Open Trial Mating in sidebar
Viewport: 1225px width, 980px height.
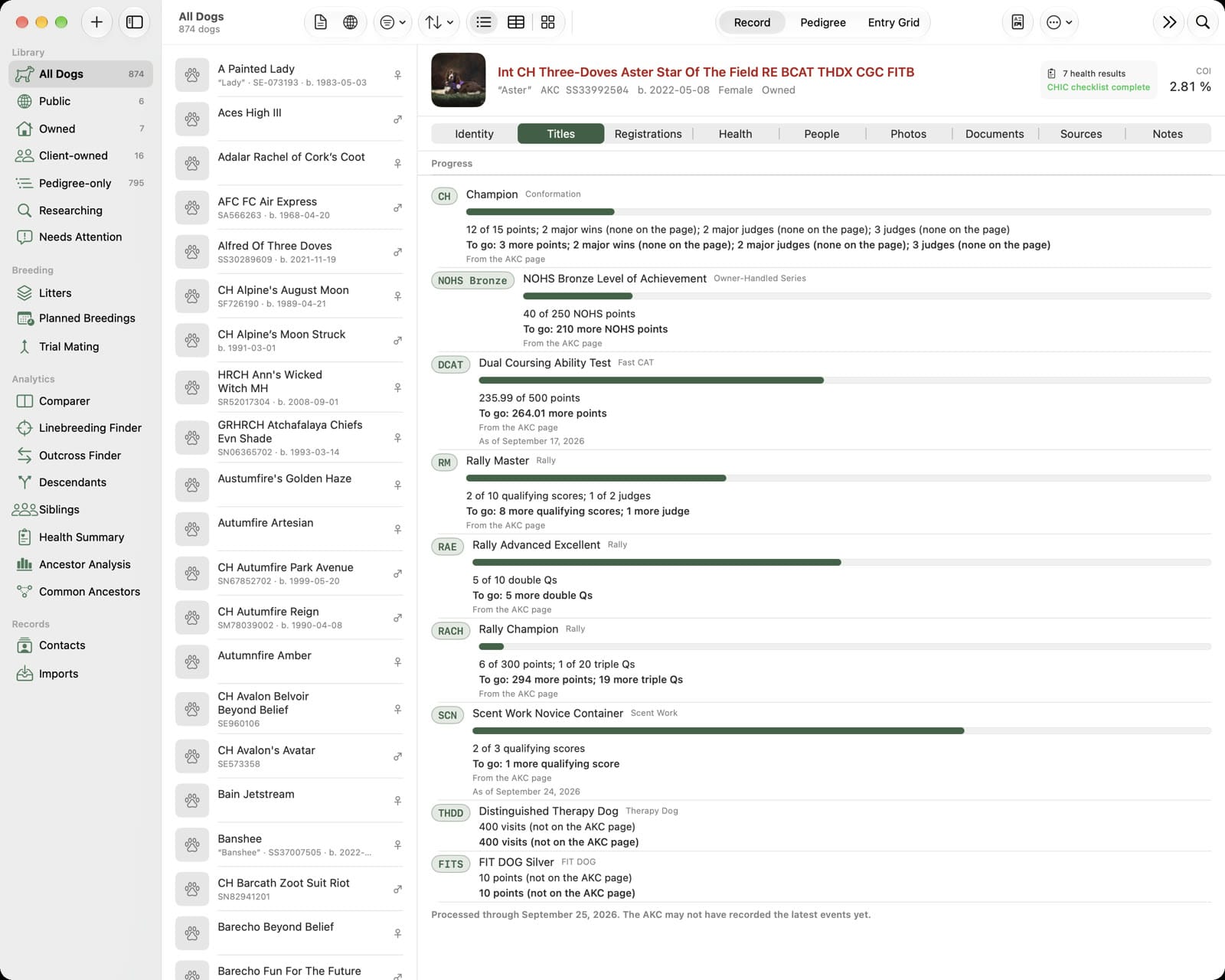[80, 347]
